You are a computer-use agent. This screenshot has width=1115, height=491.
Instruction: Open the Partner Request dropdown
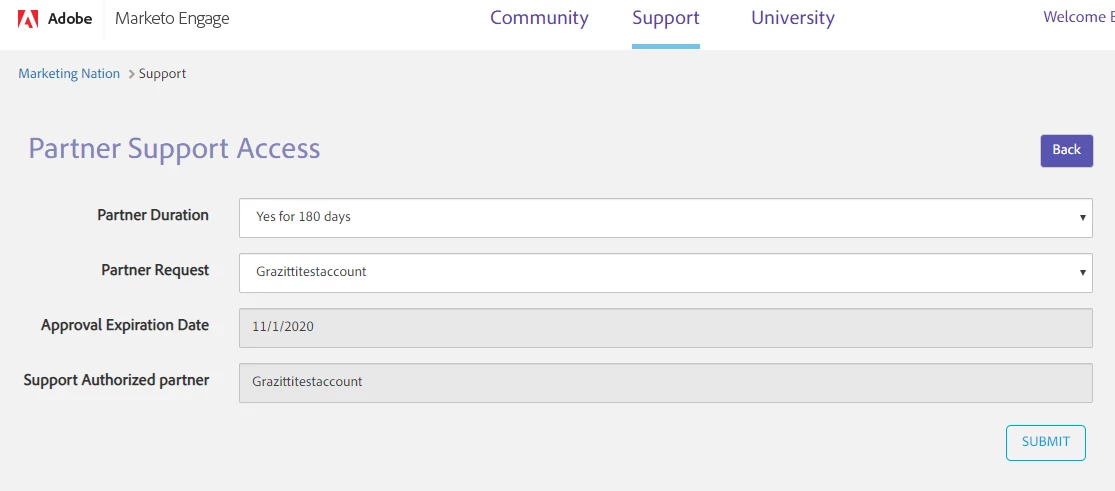click(x=666, y=273)
